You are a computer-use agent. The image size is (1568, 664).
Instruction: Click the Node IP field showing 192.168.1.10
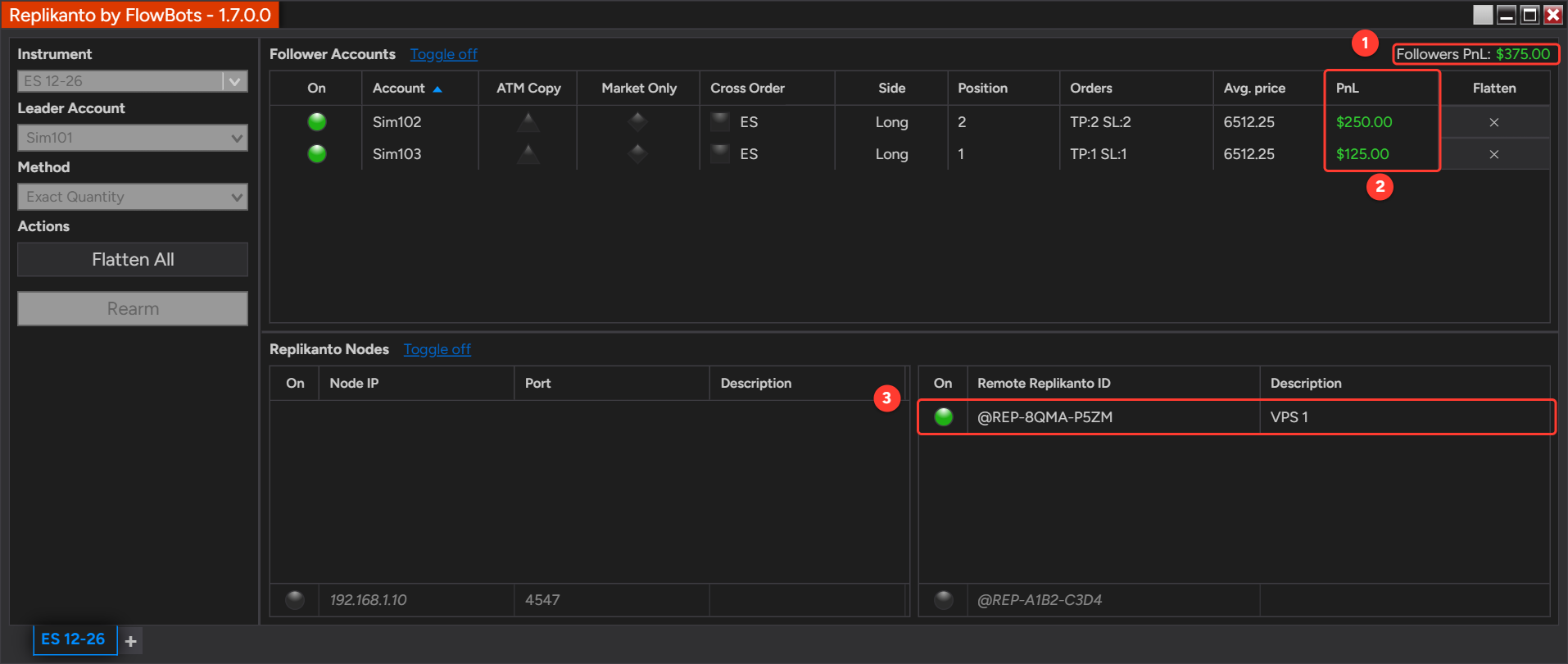pos(416,600)
